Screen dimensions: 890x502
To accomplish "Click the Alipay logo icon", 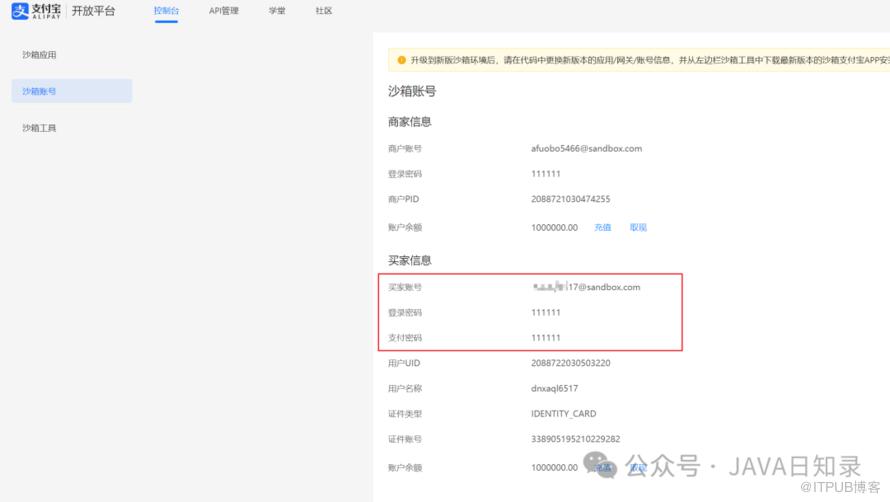I will [x=20, y=11].
